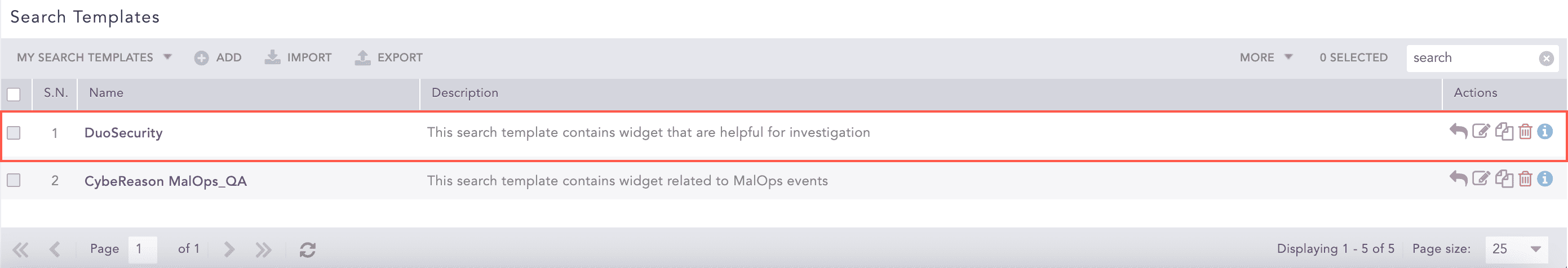Expand the More dropdown menu
Screen dimensions: 1568x268
coord(1265,57)
